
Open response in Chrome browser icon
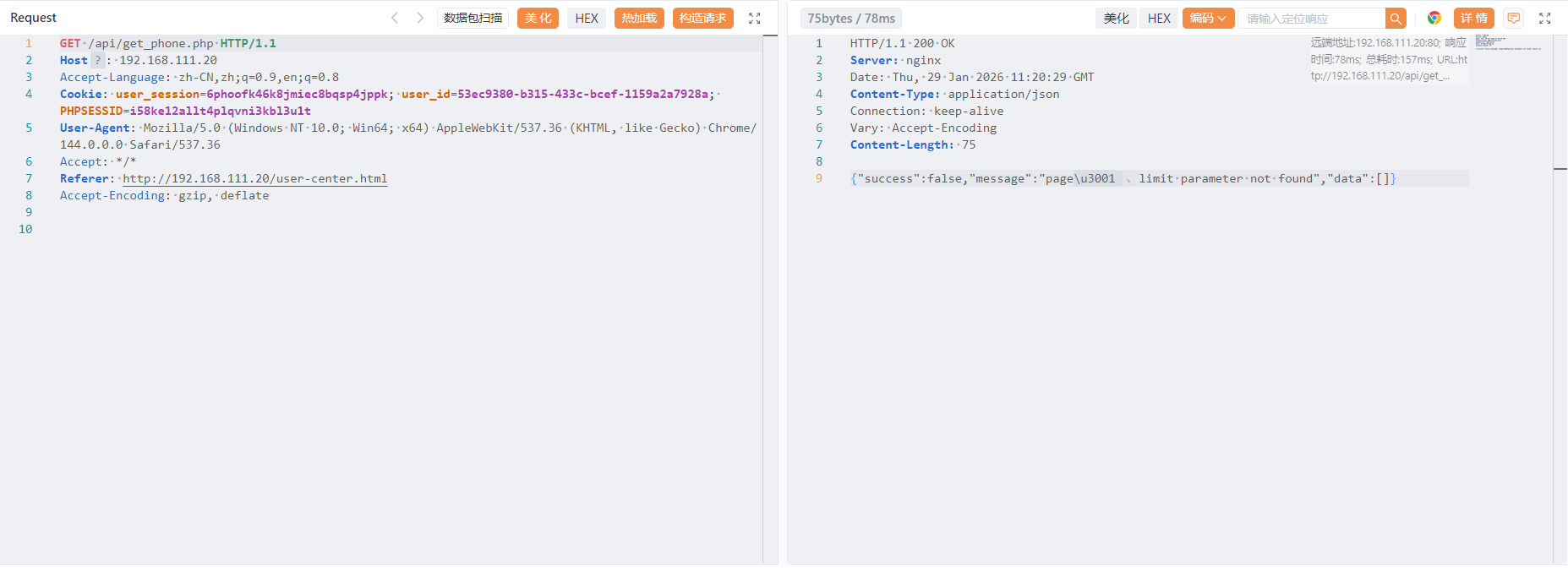point(1434,18)
